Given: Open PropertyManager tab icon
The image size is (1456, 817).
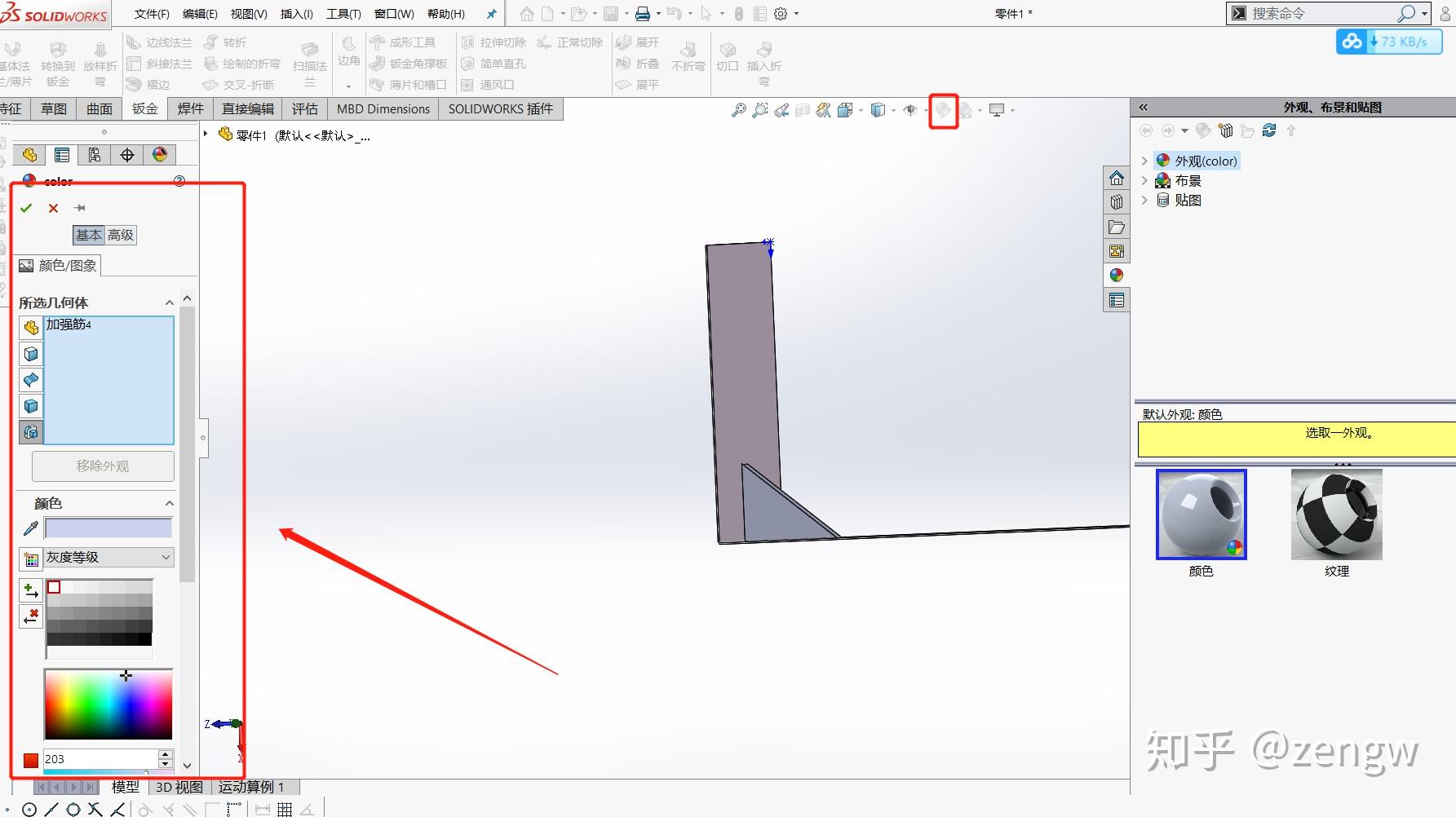Looking at the screenshot, I should tap(61, 155).
